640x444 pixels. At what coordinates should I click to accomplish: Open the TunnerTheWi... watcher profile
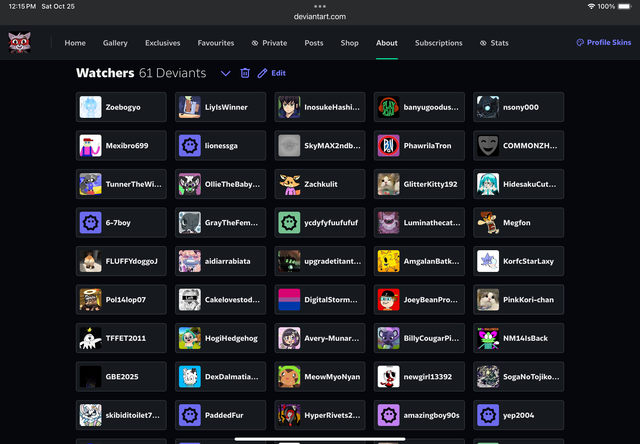[x=121, y=184]
